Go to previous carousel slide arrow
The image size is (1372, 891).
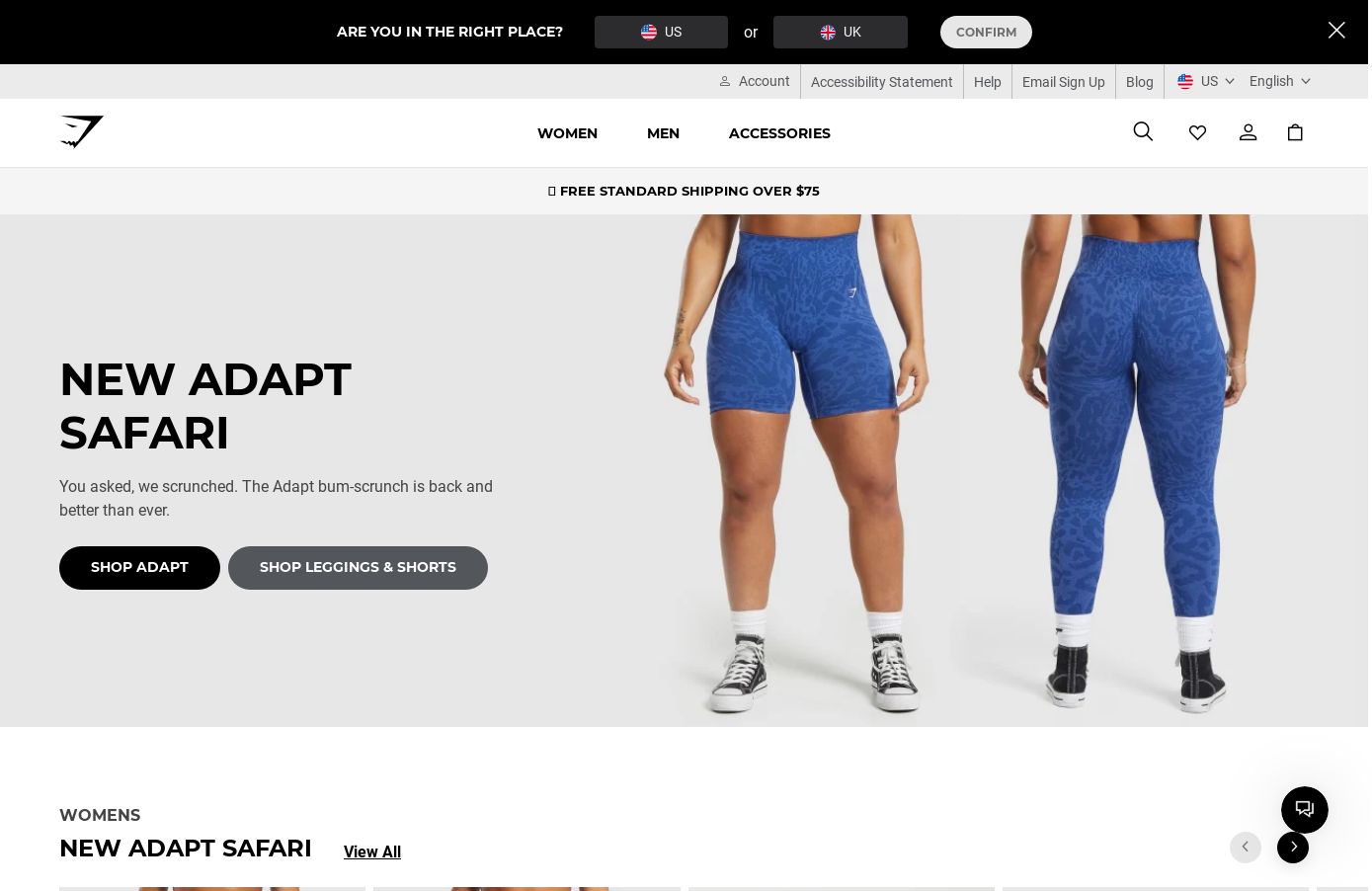point(1246,848)
